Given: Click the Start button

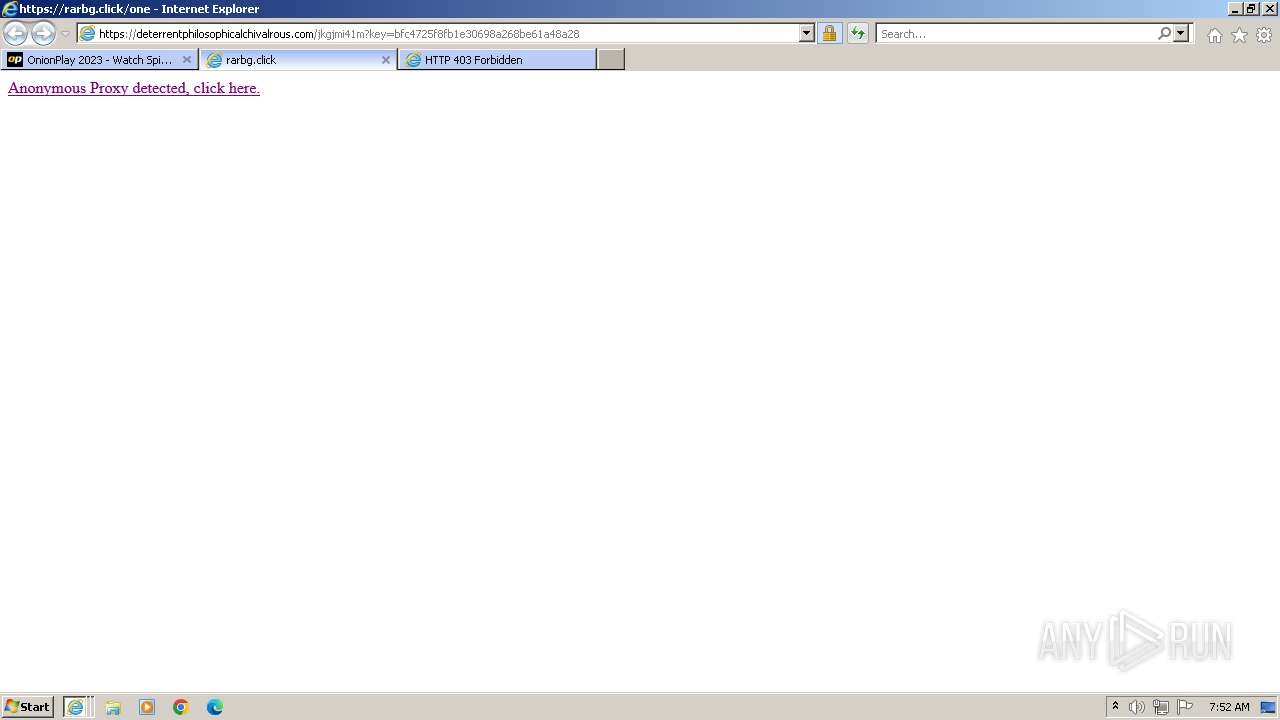Looking at the screenshot, I should [27, 707].
